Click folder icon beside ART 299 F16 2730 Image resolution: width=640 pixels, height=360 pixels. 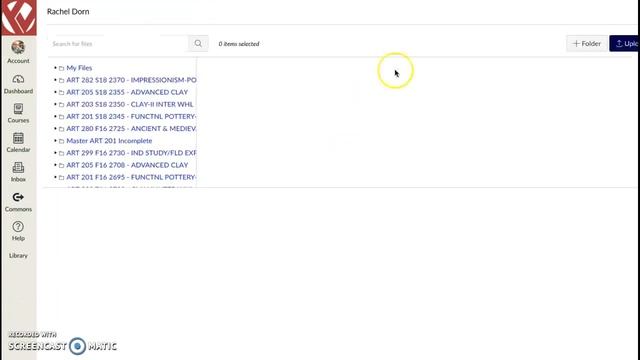(x=62, y=153)
